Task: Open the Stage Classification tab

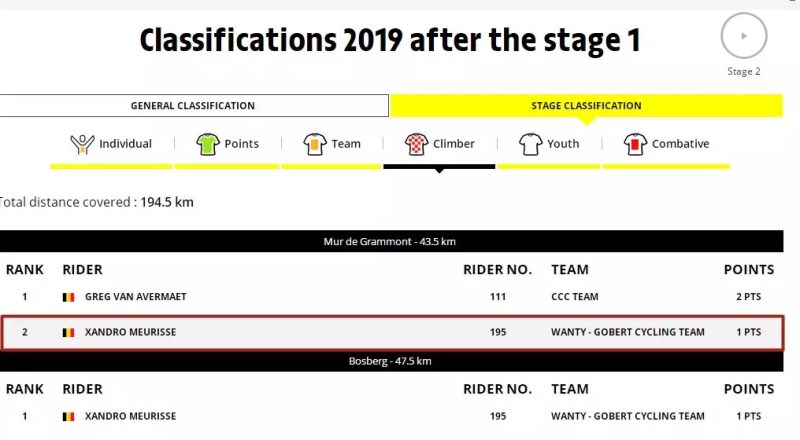Action: coord(586,106)
